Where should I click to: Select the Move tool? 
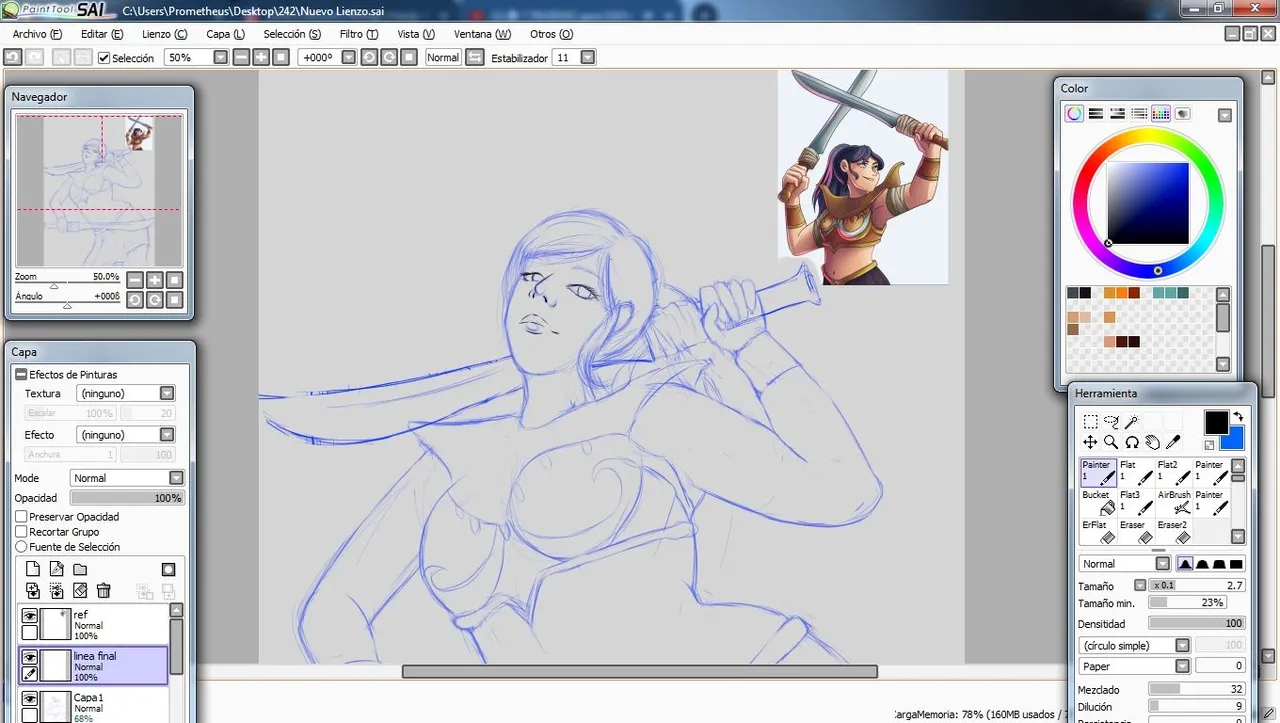click(x=1090, y=442)
